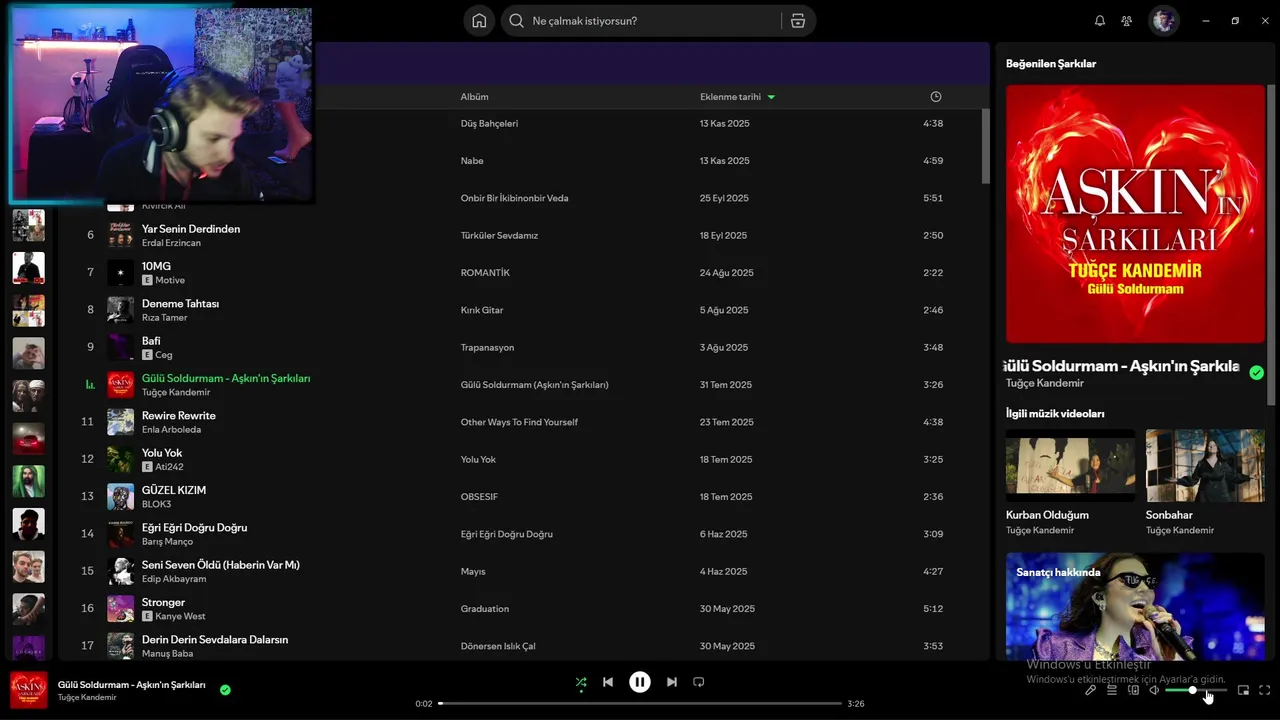Go to Spotify Home via house icon
This screenshot has width=1280, height=720.
point(479,21)
